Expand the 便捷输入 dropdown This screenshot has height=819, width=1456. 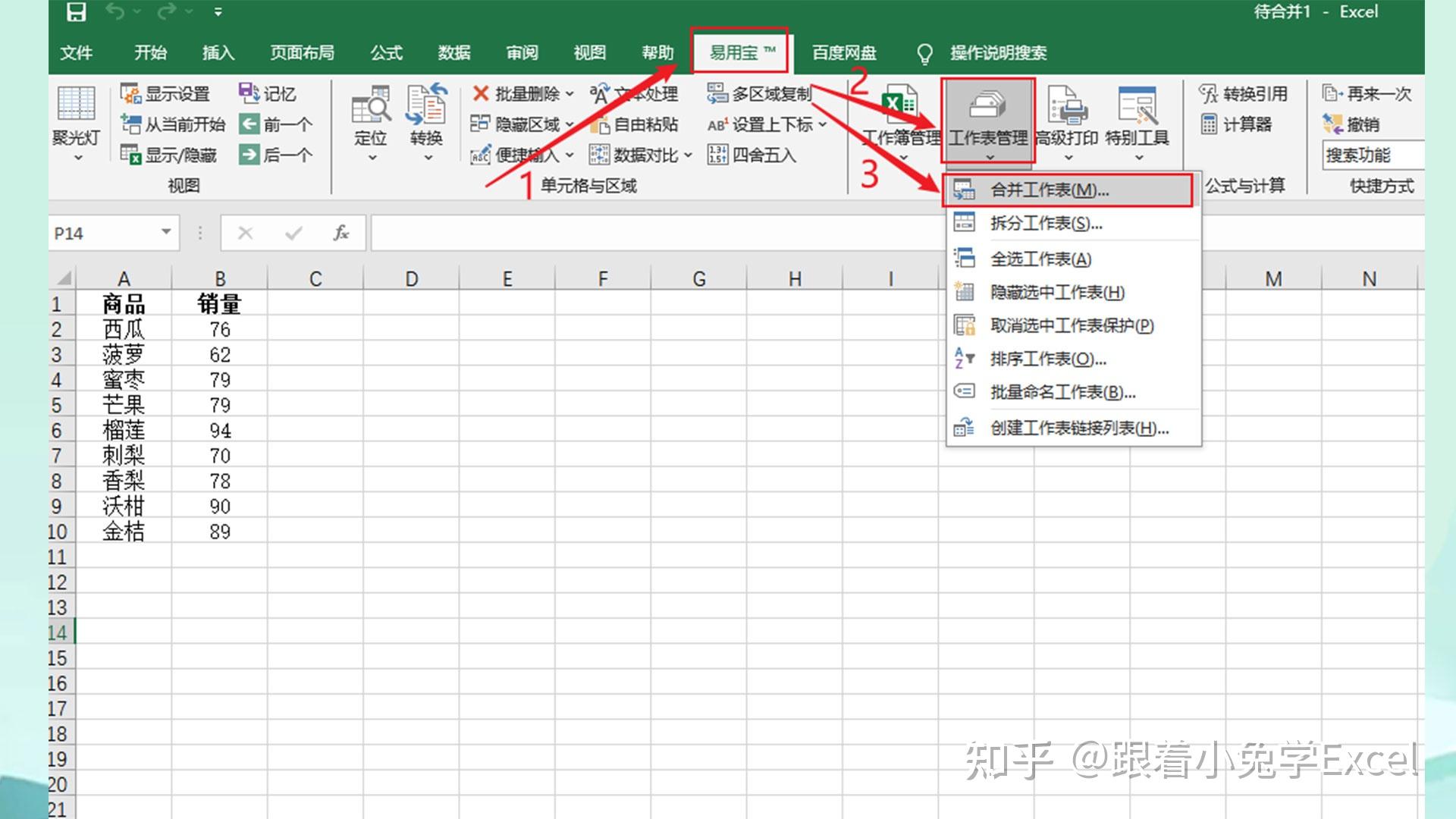tap(570, 155)
